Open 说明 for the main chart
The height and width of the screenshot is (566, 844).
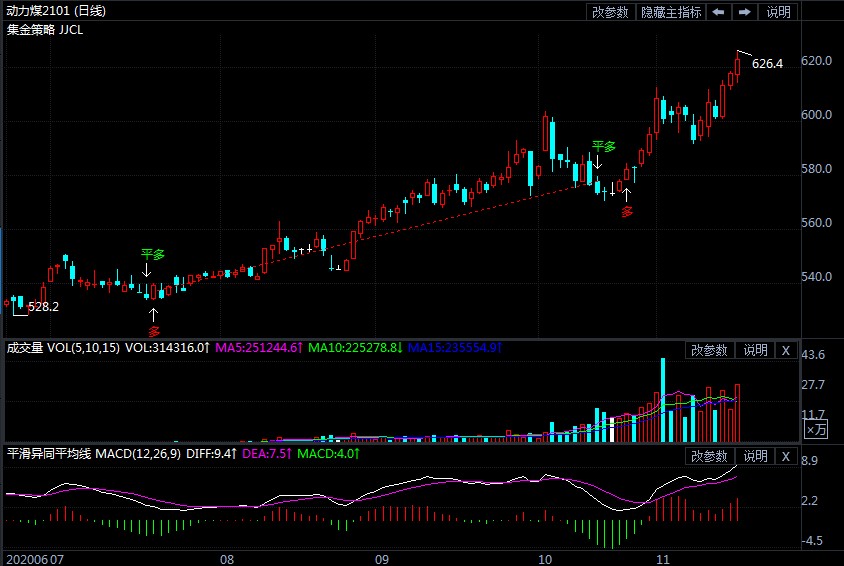click(x=778, y=12)
